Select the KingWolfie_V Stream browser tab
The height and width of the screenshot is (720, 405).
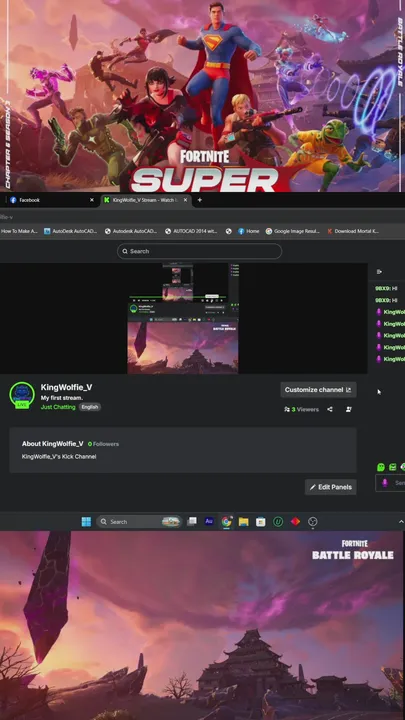(146, 200)
